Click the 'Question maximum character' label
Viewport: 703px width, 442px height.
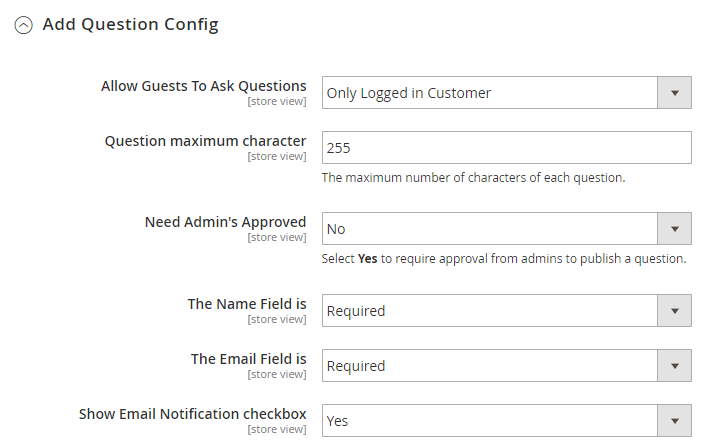[x=206, y=141]
